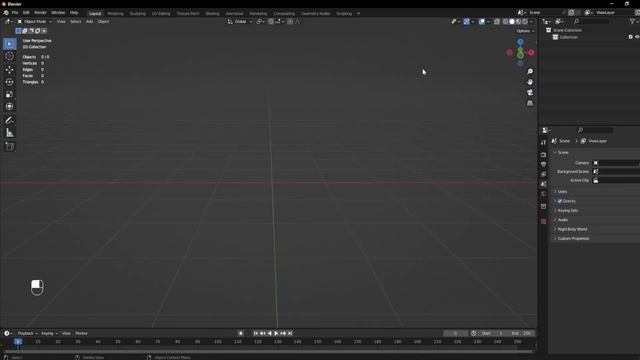Click the red X axis gizmo circle
The height and width of the screenshot is (360, 640).
[531, 53]
